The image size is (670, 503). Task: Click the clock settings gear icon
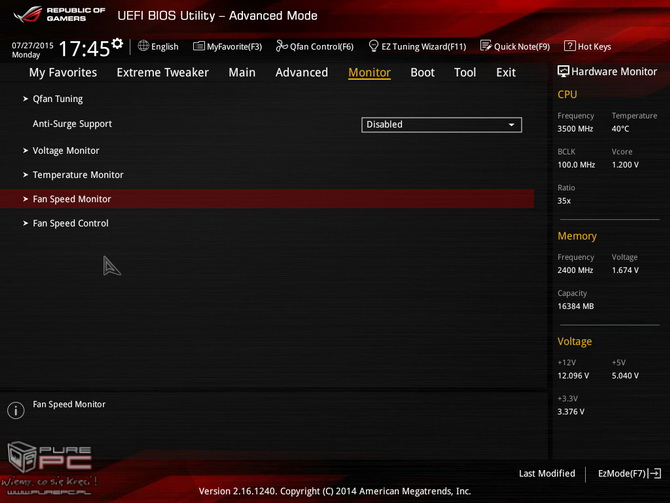[x=117, y=43]
